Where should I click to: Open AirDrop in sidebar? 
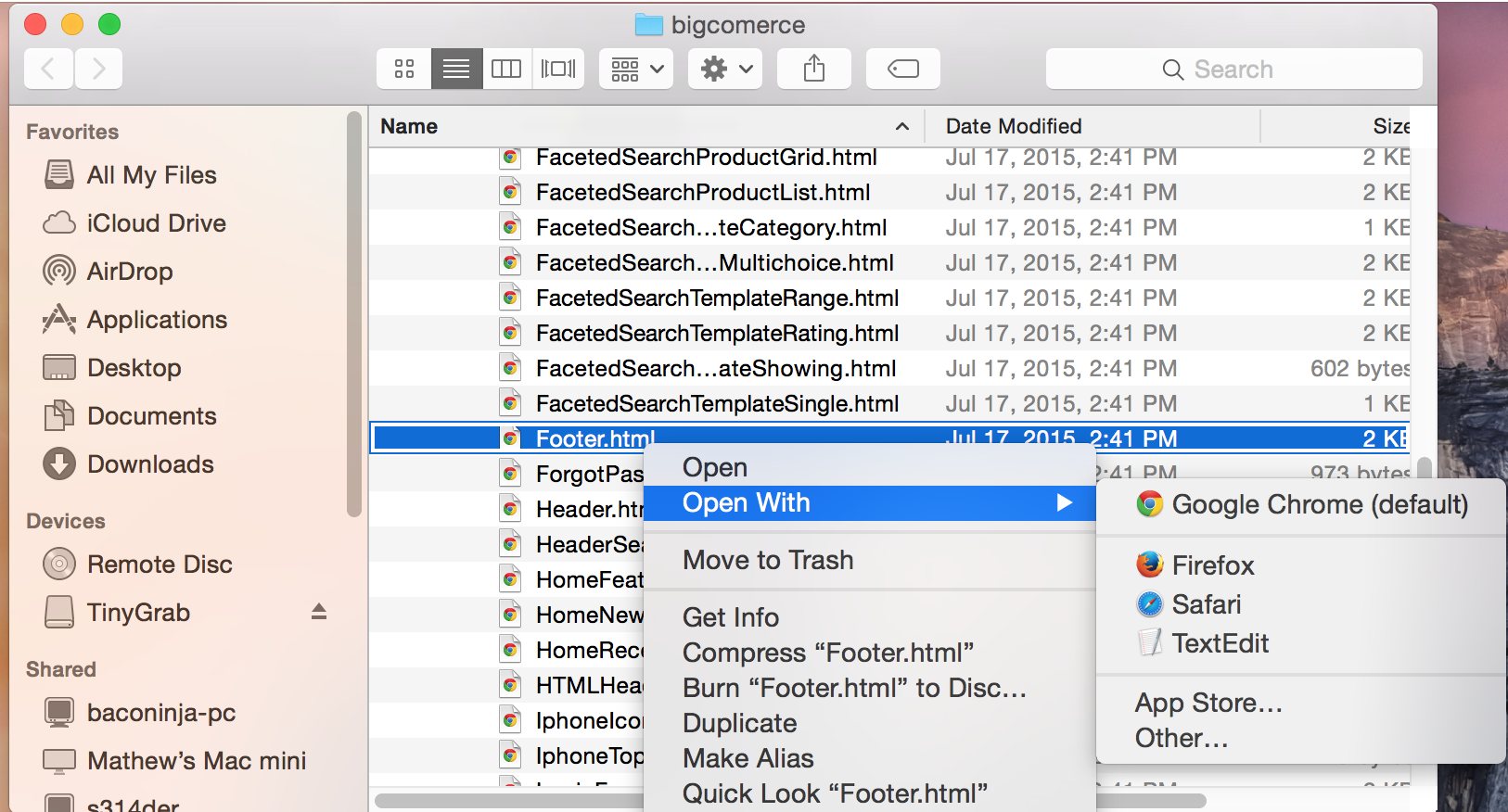(109, 272)
